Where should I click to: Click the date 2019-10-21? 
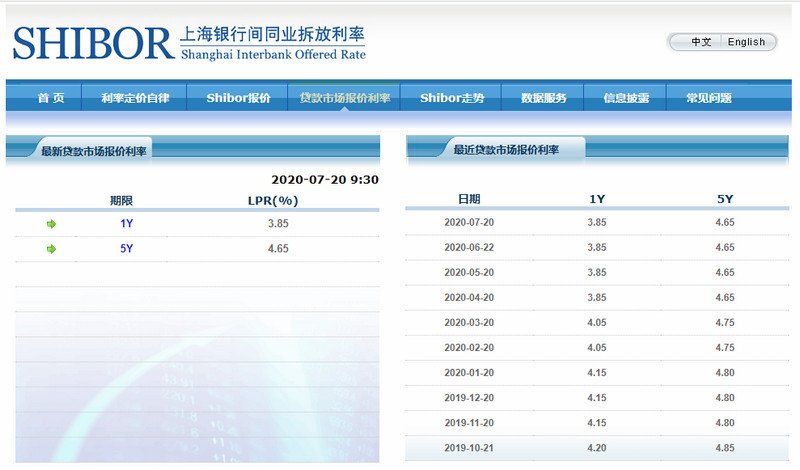coord(469,448)
